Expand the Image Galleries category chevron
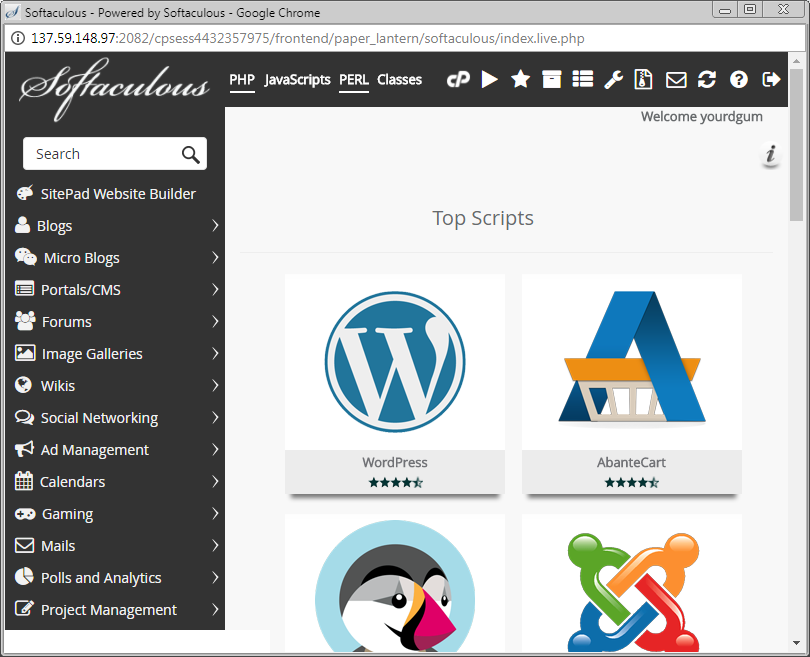810x657 pixels. (215, 353)
